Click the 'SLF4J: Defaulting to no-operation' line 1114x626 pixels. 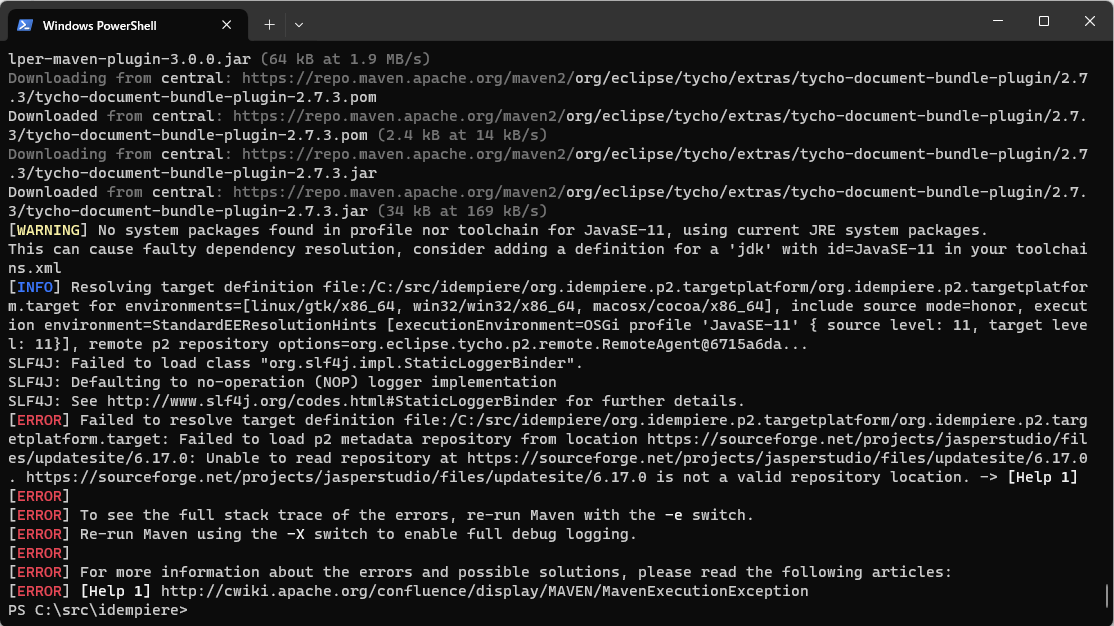[x=282, y=382]
